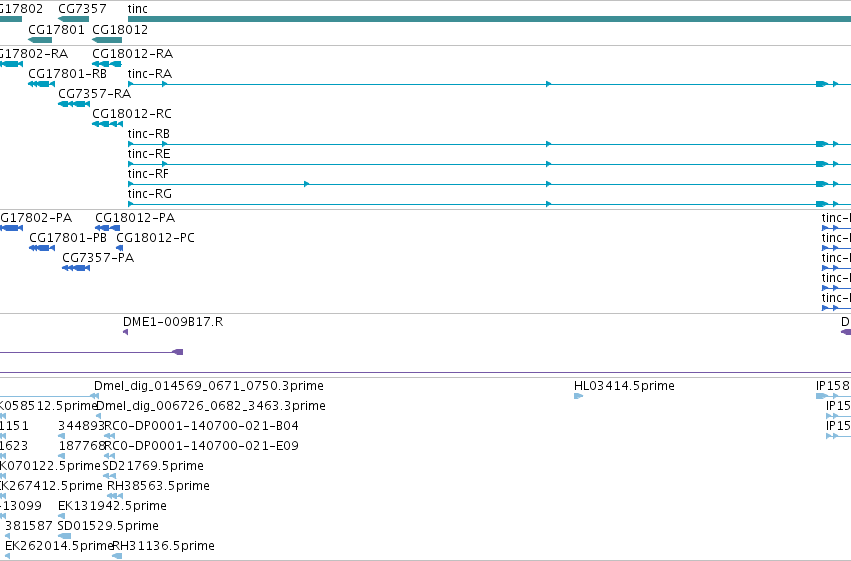The height and width of the screenshot is (561, 851).
Task: Select the tinc-RE transcript label
Action: coord(149,154)
